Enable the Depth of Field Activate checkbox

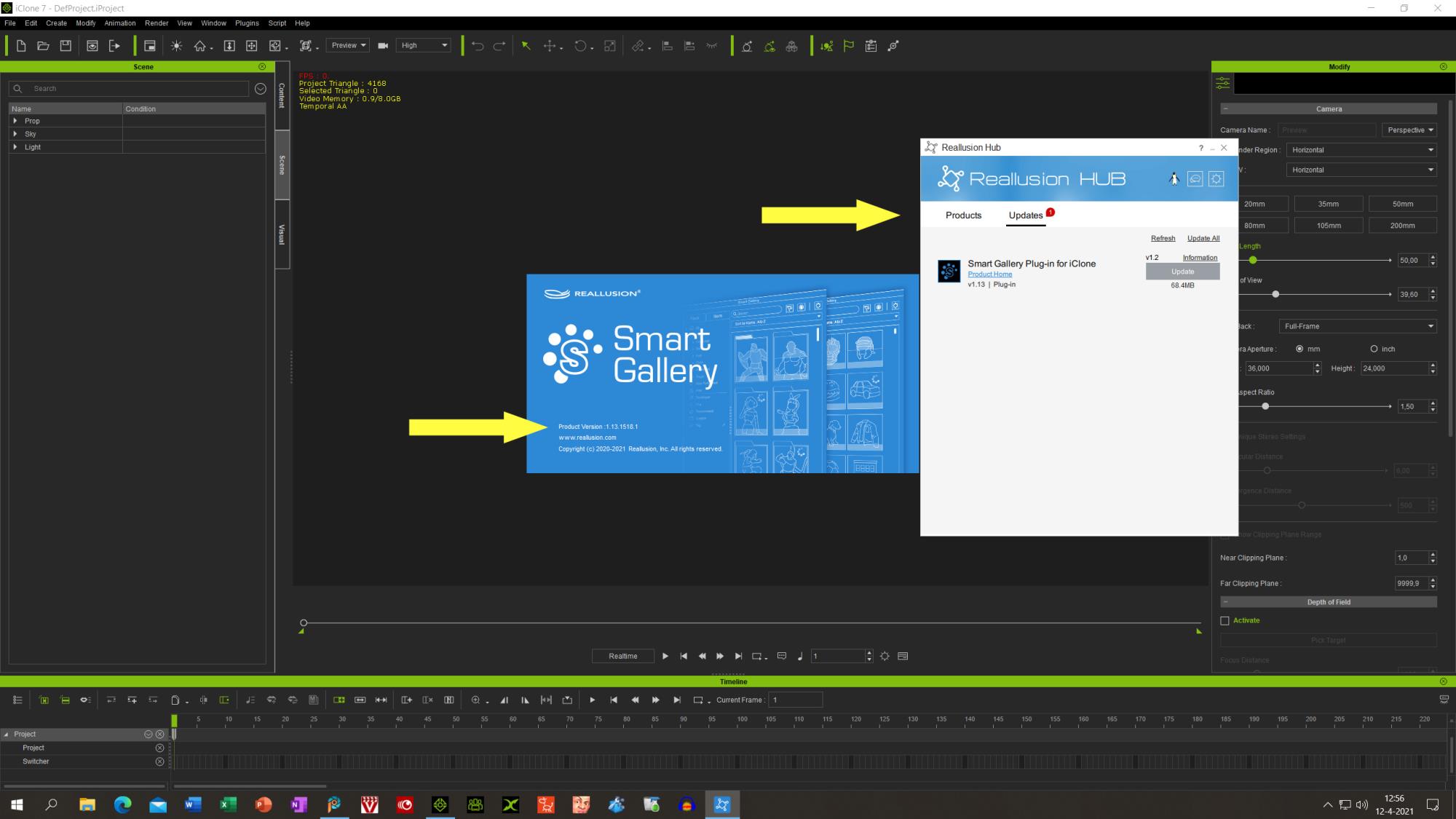click(x=1224, y=620)
